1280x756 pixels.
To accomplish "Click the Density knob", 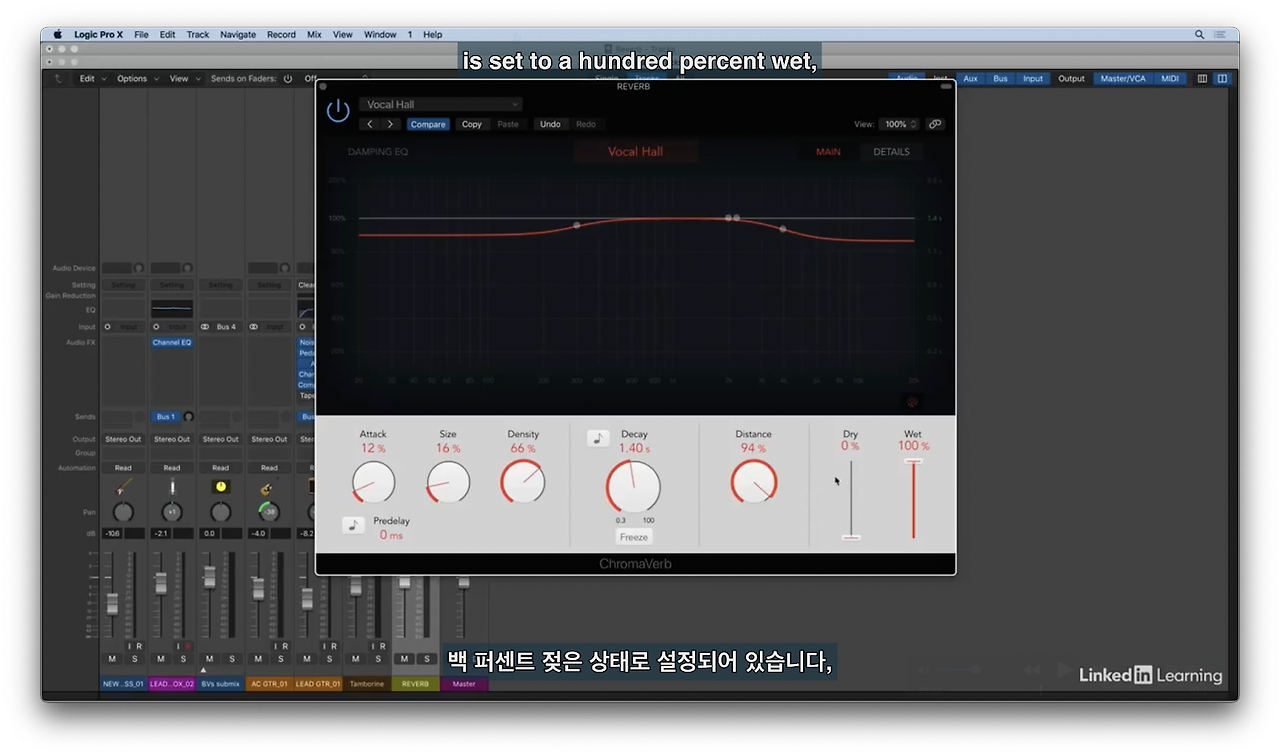I will [x=523, y=482].
